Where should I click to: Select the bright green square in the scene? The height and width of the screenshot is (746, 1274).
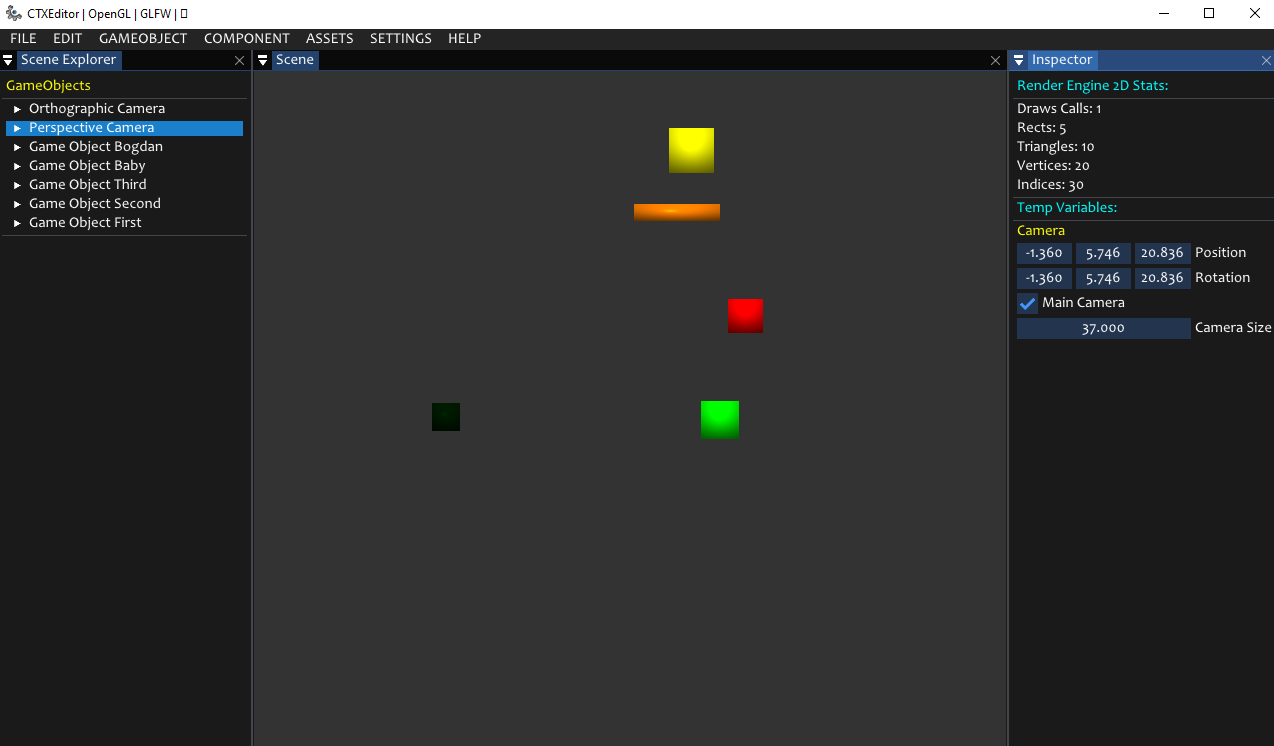[720, 420]
